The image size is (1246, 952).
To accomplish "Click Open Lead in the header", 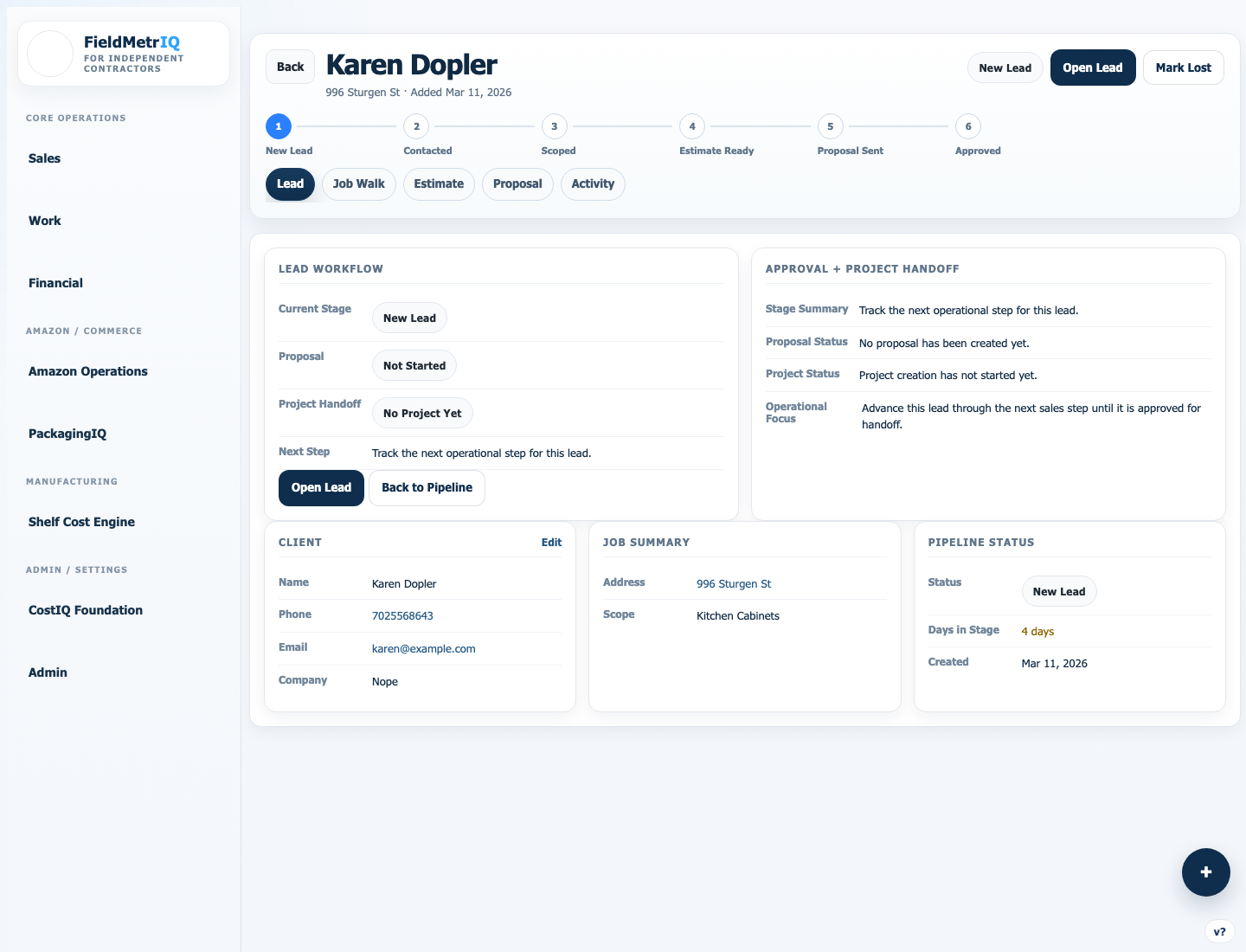I will [1092, 68].
